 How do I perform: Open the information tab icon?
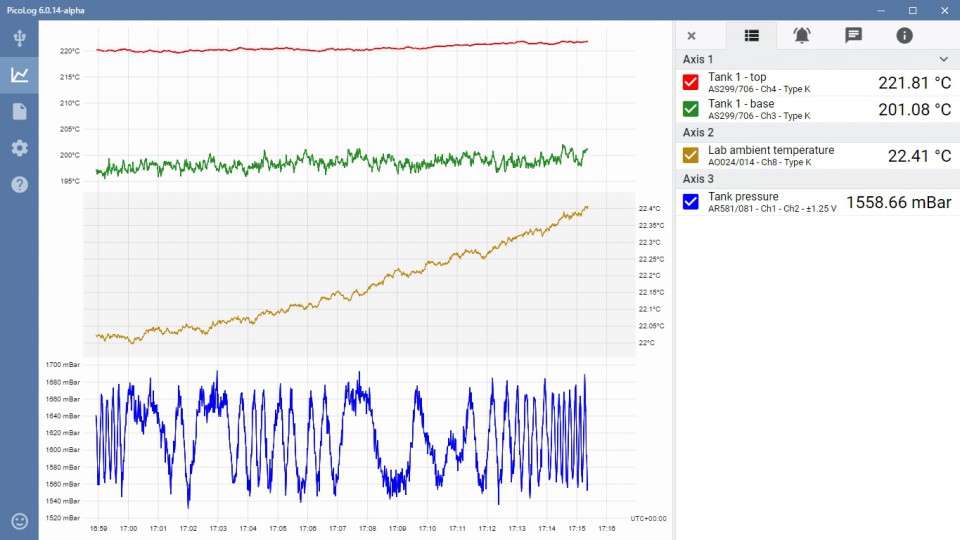904,35
